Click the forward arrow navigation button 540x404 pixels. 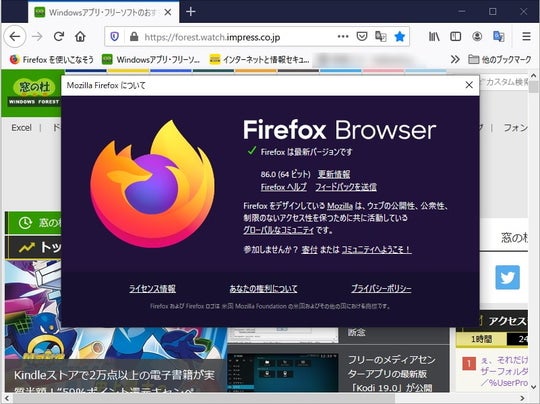coord(37,37)
